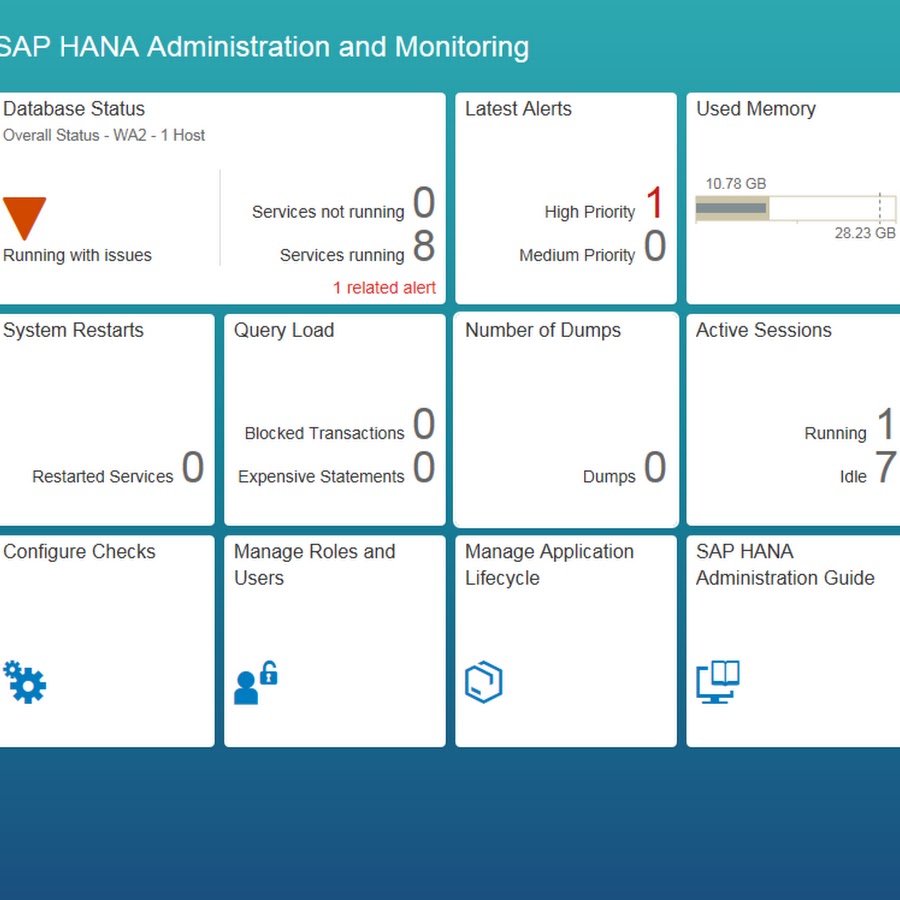Click the Configure Checks tile title
Viewport: 900px width, 900px height.
tap(79, 551)
